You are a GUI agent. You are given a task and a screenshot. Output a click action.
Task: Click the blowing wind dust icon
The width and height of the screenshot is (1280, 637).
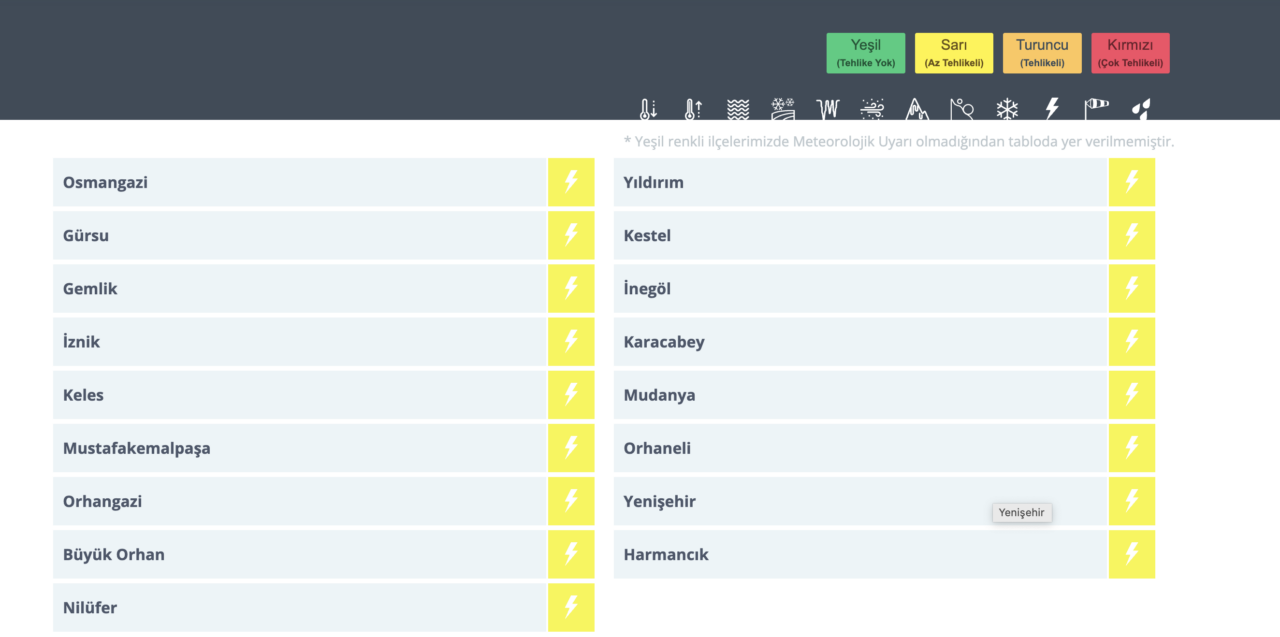pyautogui.click(x=873, y=109)
